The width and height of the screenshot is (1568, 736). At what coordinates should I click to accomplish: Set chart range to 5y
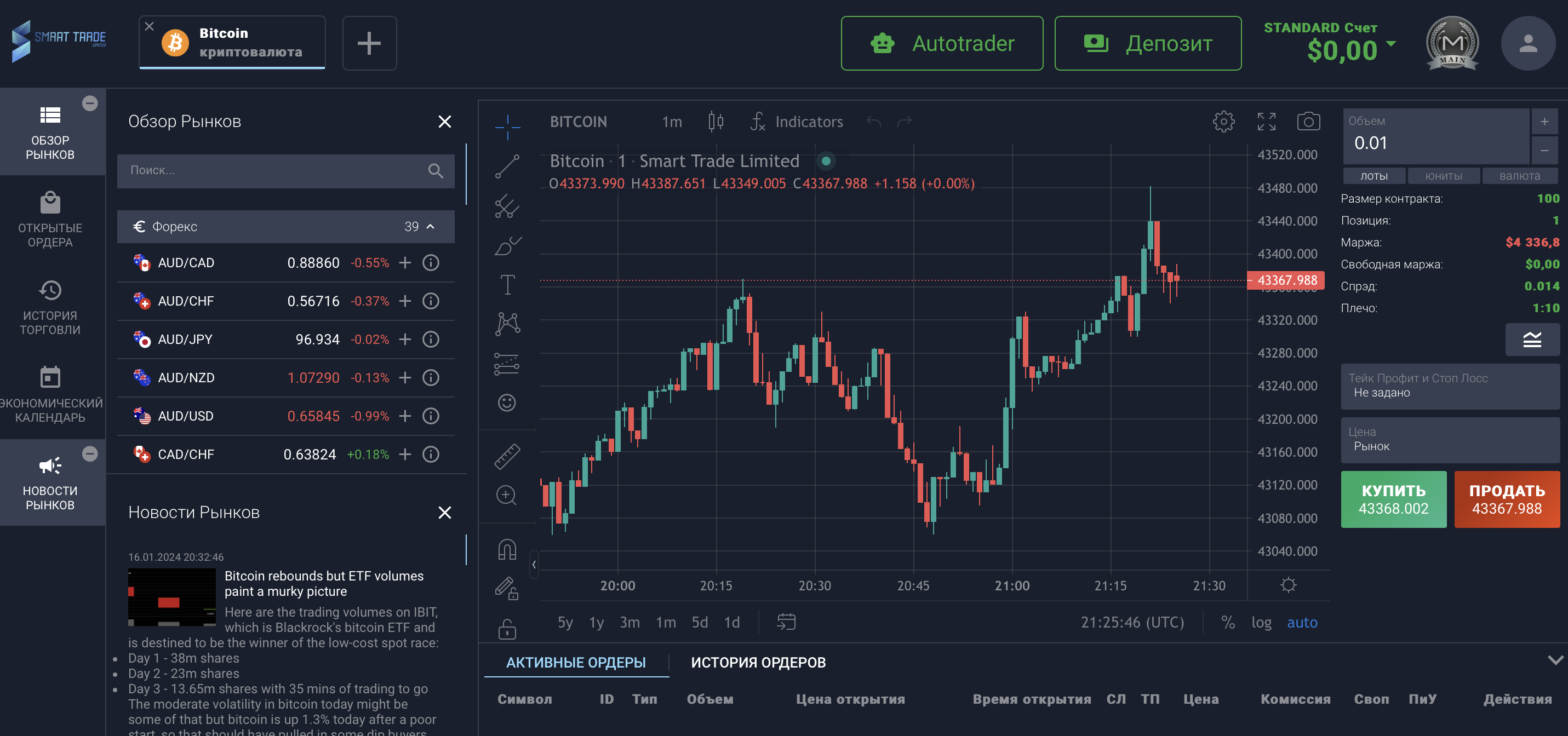565,622
